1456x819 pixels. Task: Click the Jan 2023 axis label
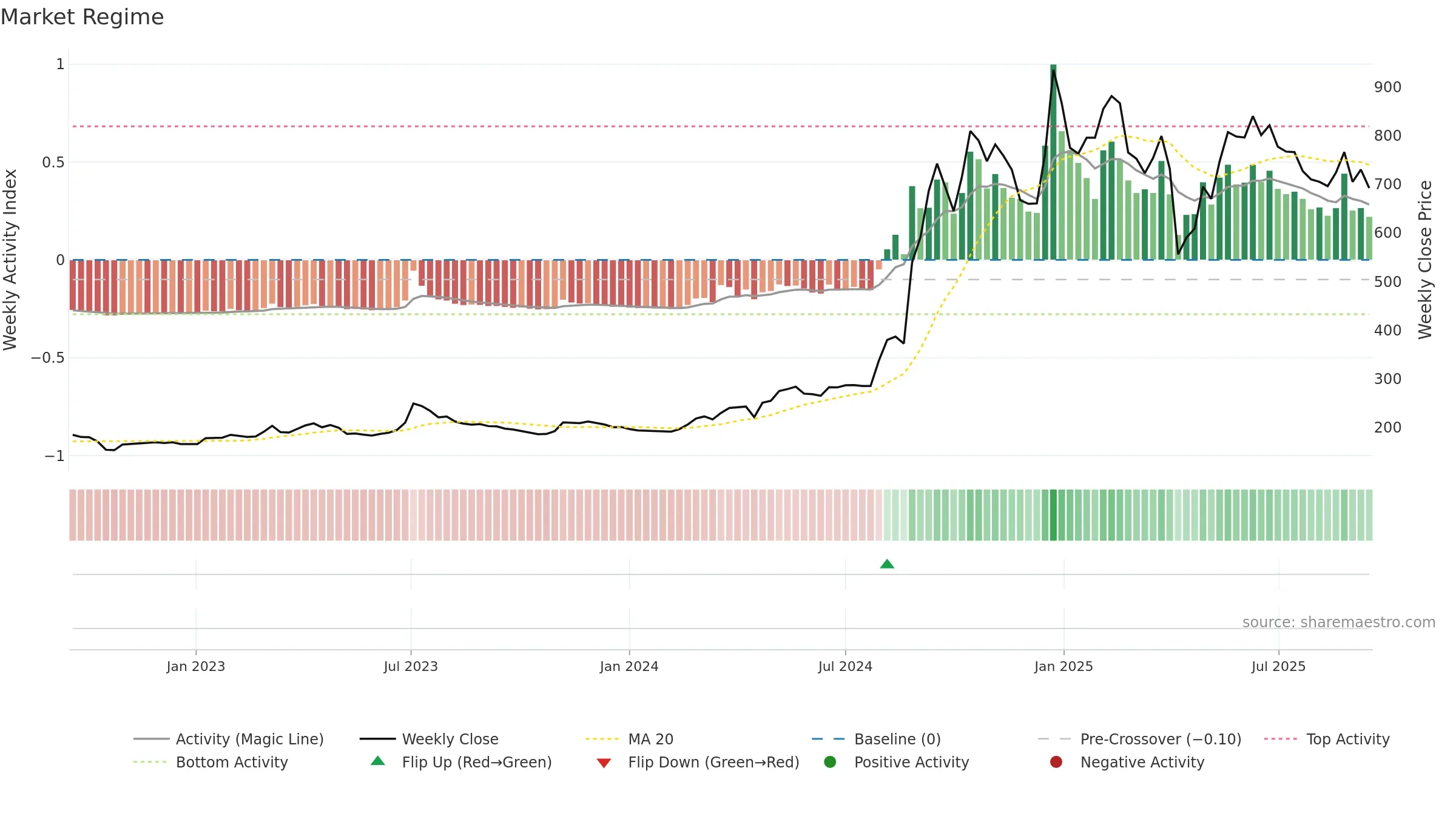coord(196,666)
